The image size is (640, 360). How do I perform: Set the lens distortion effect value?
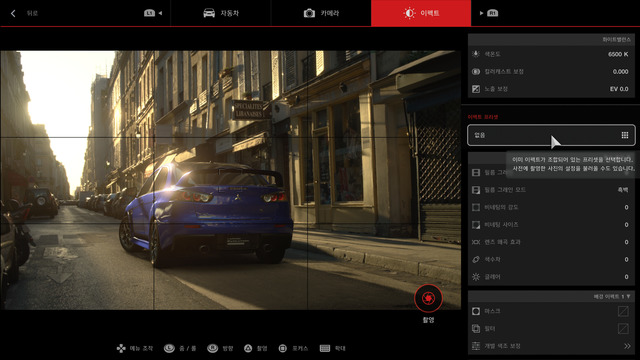(x=627, y=242)
